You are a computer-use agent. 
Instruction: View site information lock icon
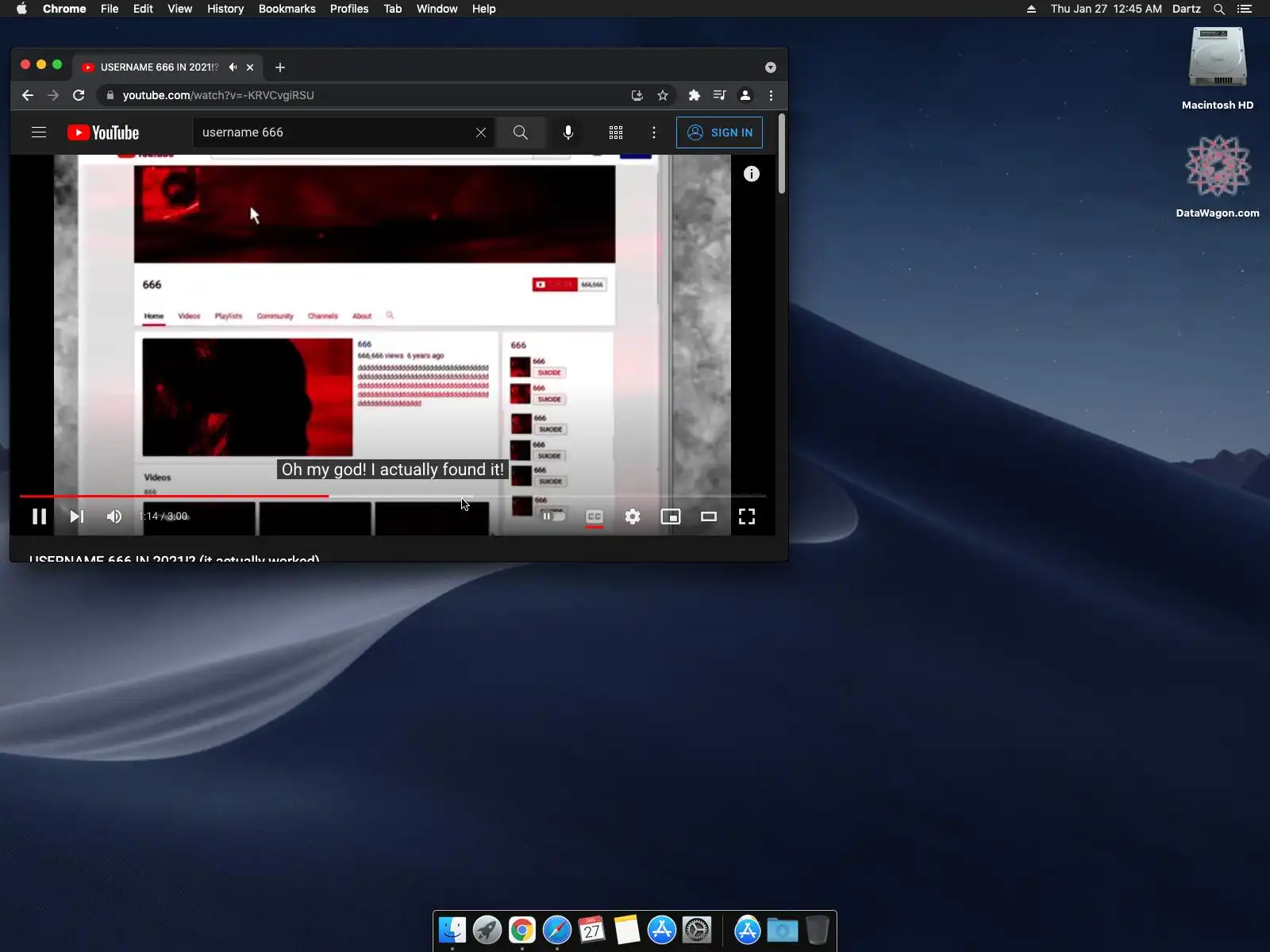pyautogui.click(x=110, y=95)
